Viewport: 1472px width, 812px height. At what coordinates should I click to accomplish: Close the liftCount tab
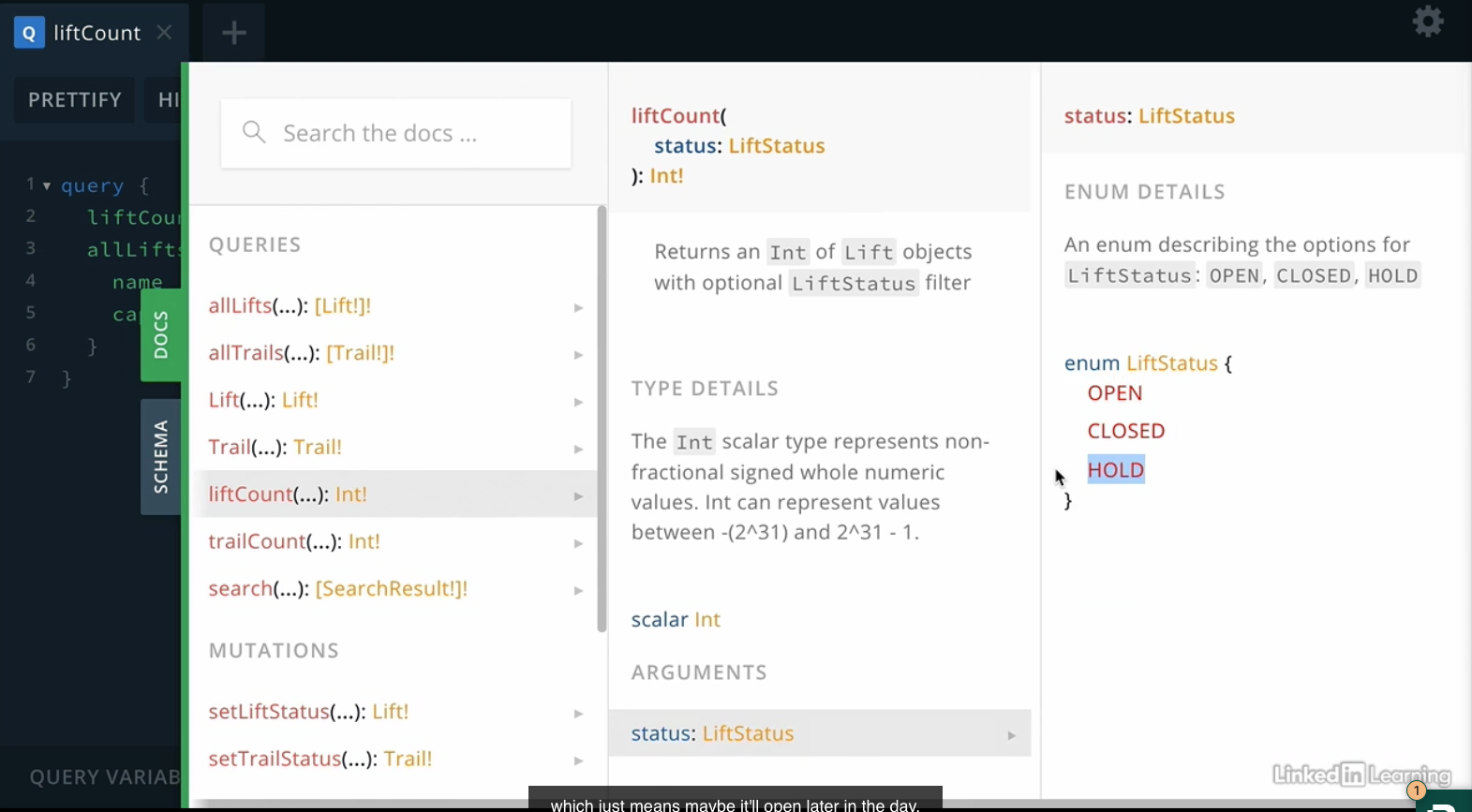tap(164, 33)
